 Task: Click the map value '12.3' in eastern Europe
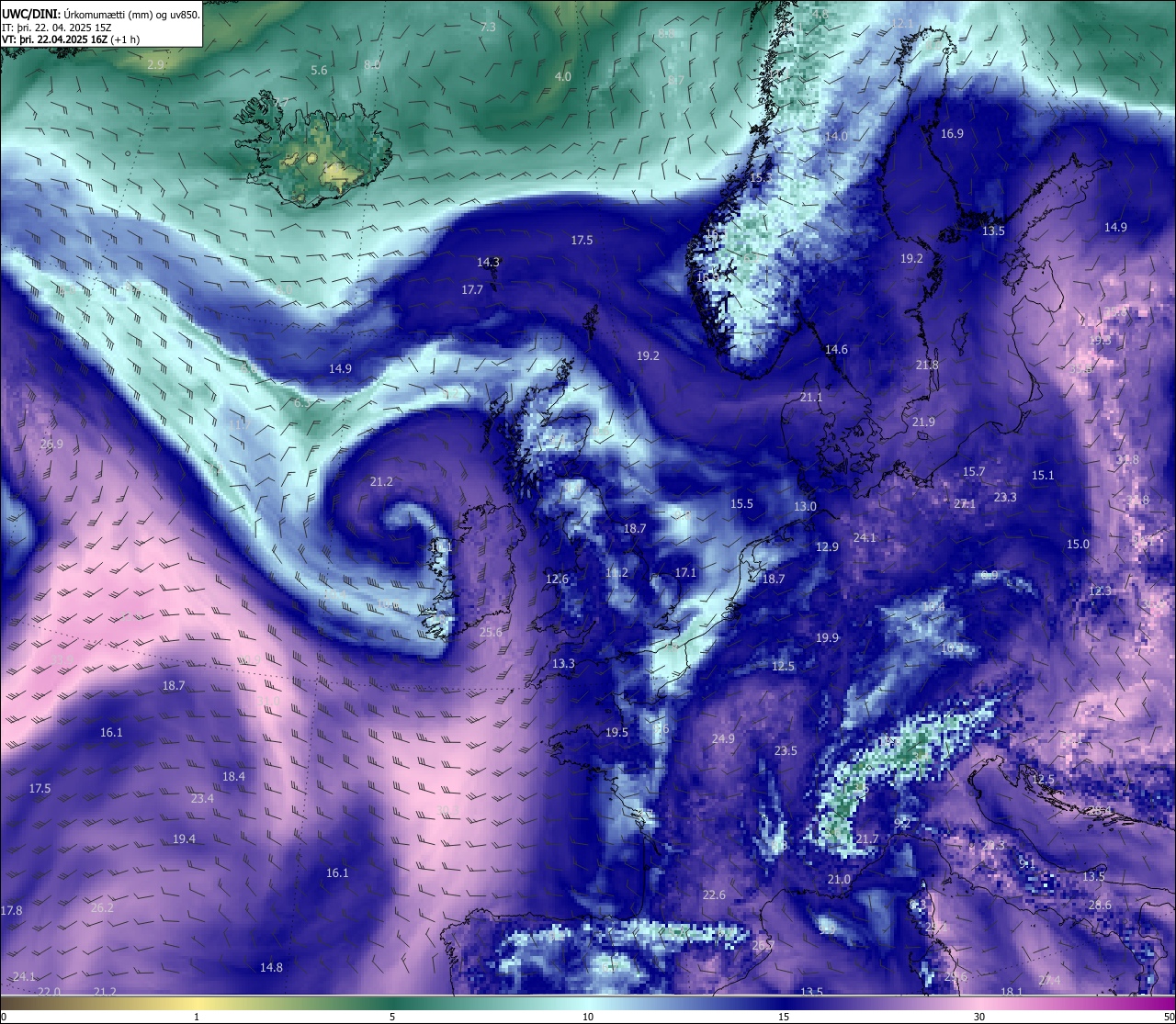[1100, 591]
